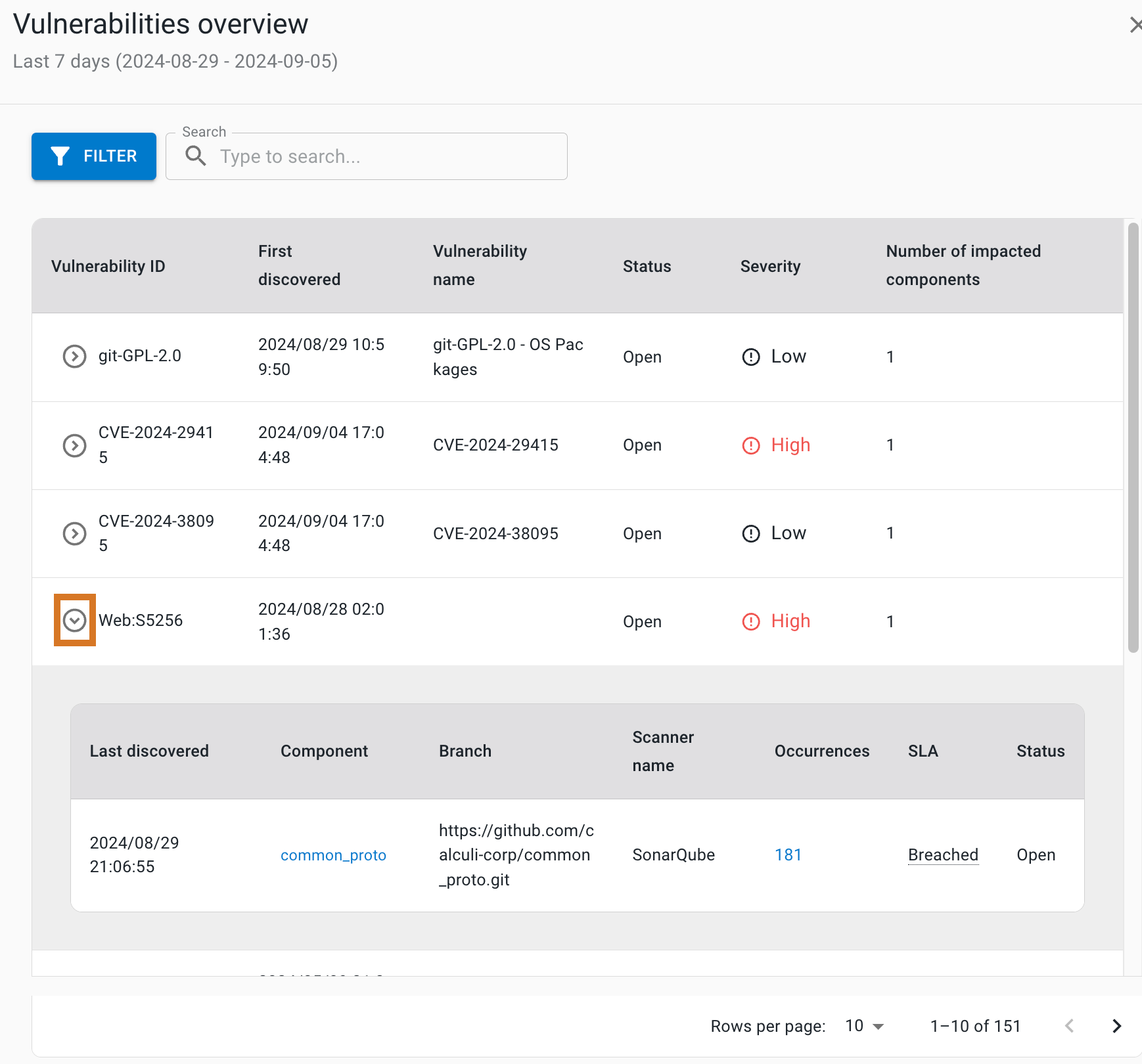Expand the git-GPL-2.0 vulnerability row

click(74, 357)
